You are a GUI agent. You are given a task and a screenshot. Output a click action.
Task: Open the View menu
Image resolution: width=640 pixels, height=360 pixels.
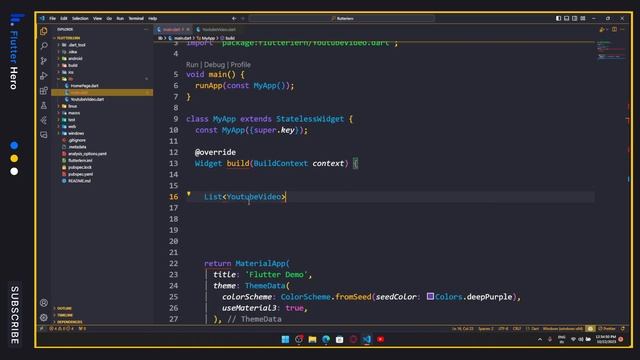(x=97, y=18)
